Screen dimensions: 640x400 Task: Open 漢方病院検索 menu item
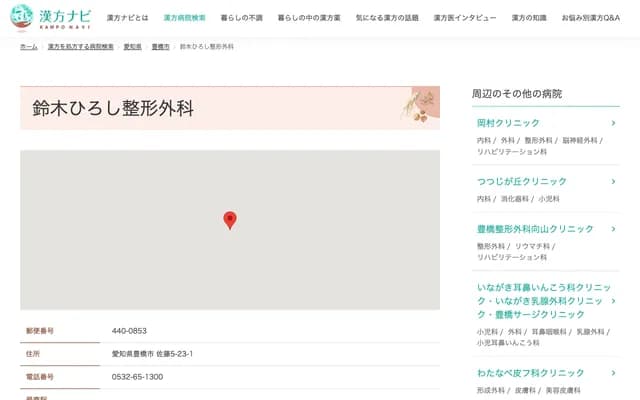(184, 18)
